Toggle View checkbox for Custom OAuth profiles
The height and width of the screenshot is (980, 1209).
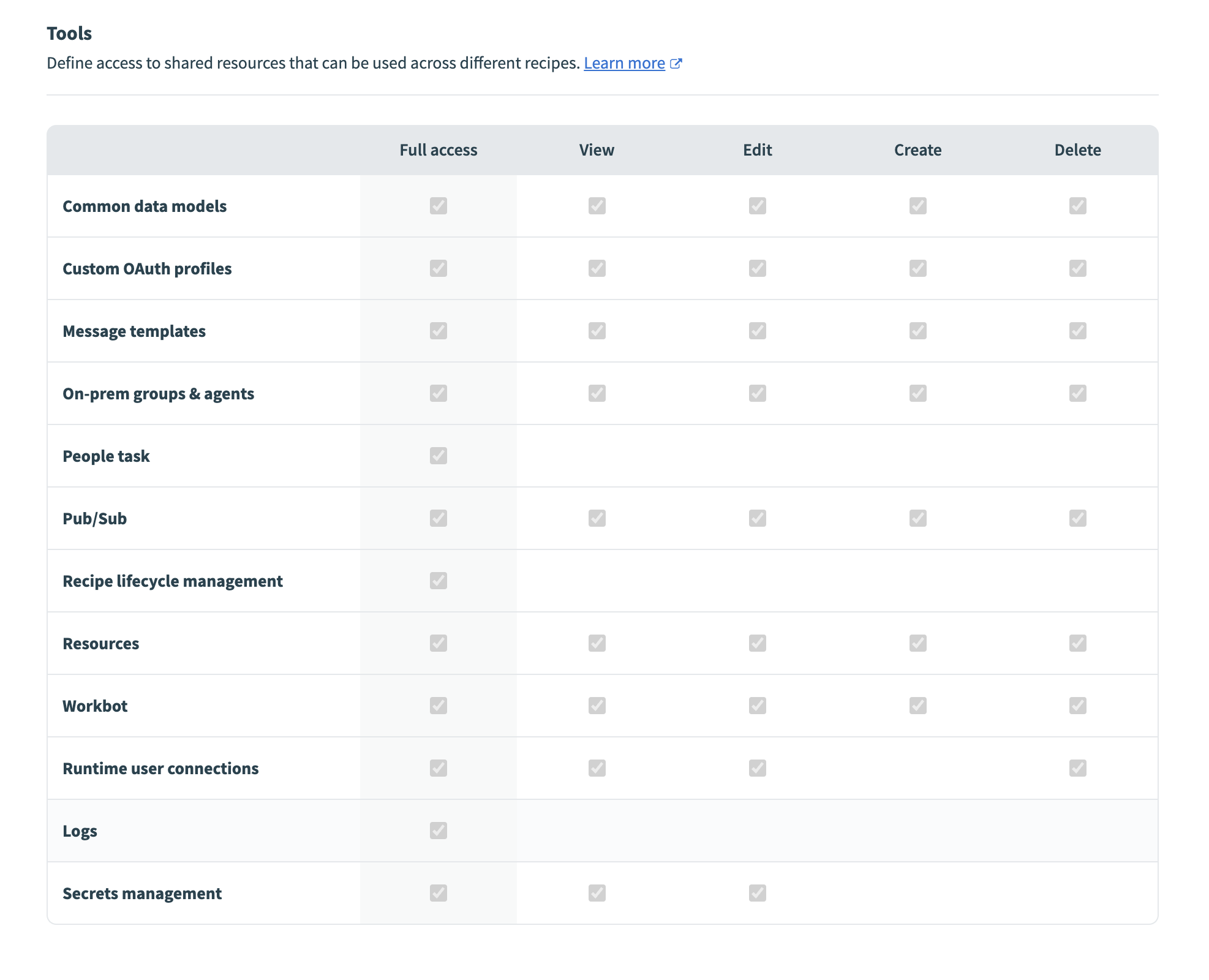[x=597, y=268]
